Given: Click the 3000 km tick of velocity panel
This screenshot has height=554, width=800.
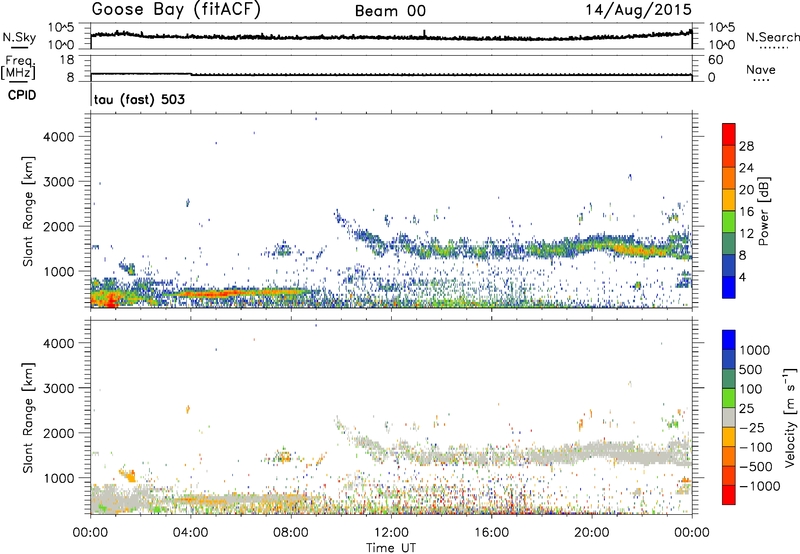Looking at the screenshot, I should (x=59, y=388).
